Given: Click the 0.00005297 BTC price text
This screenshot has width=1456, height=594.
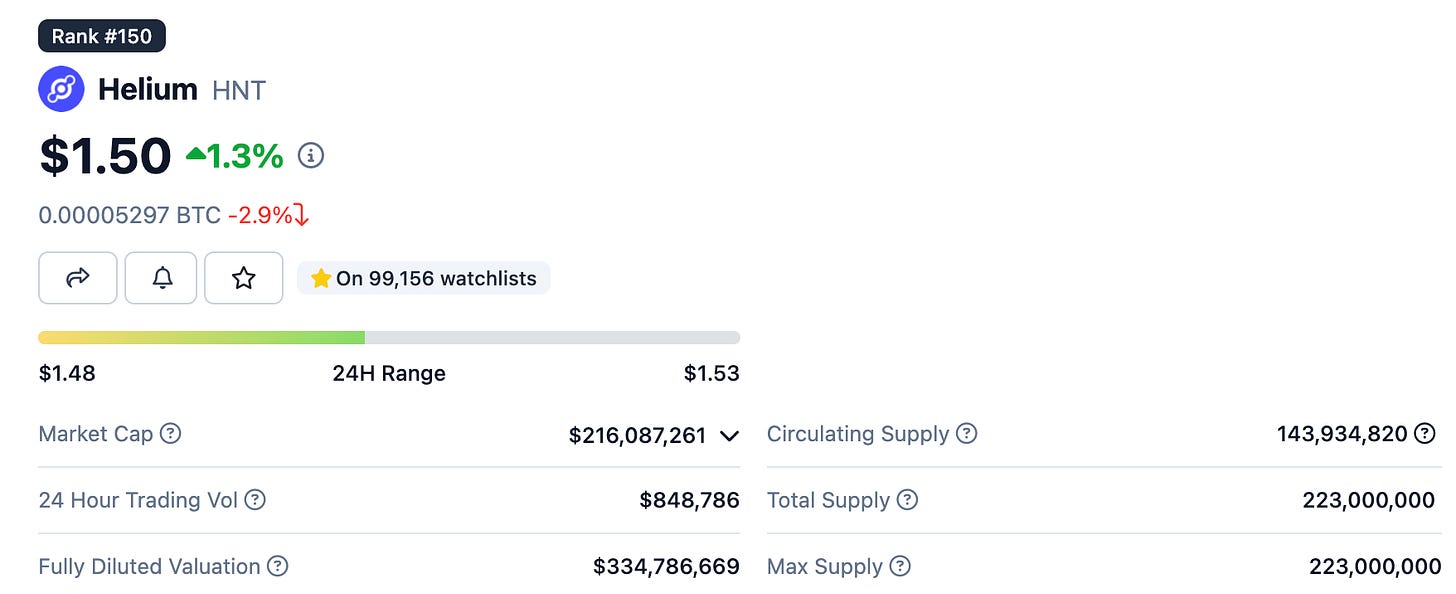Looking at the screenshot, I should pos(129,215).
